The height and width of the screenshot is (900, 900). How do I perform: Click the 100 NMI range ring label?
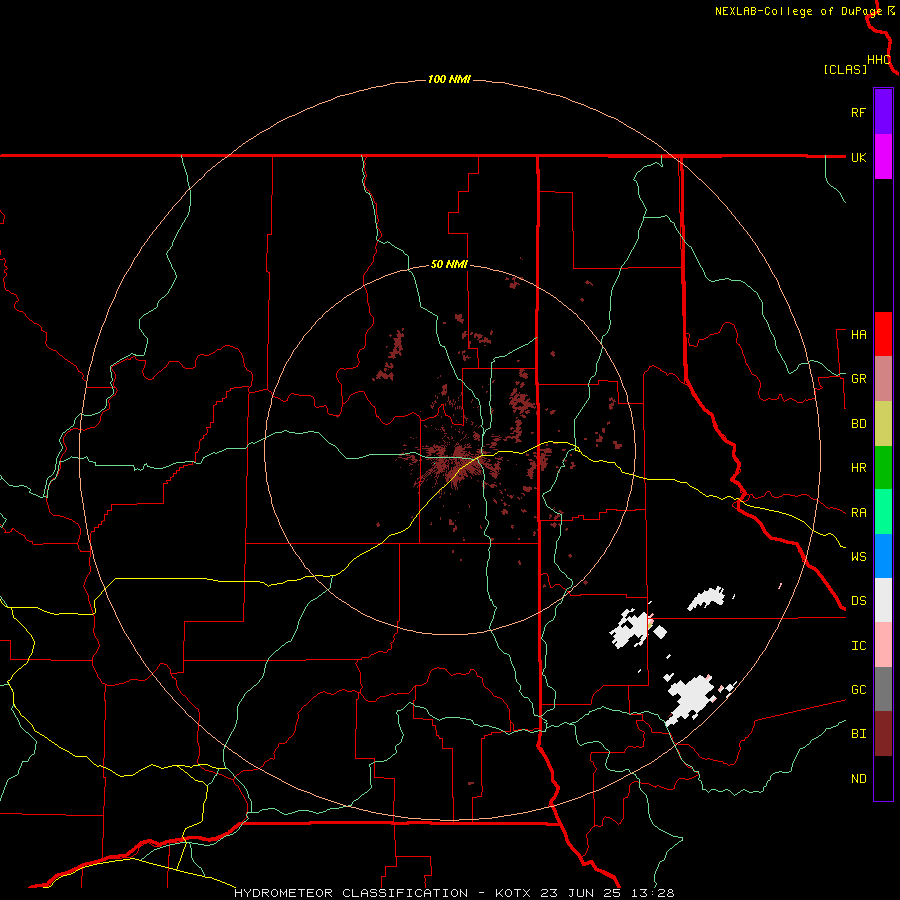449,79
